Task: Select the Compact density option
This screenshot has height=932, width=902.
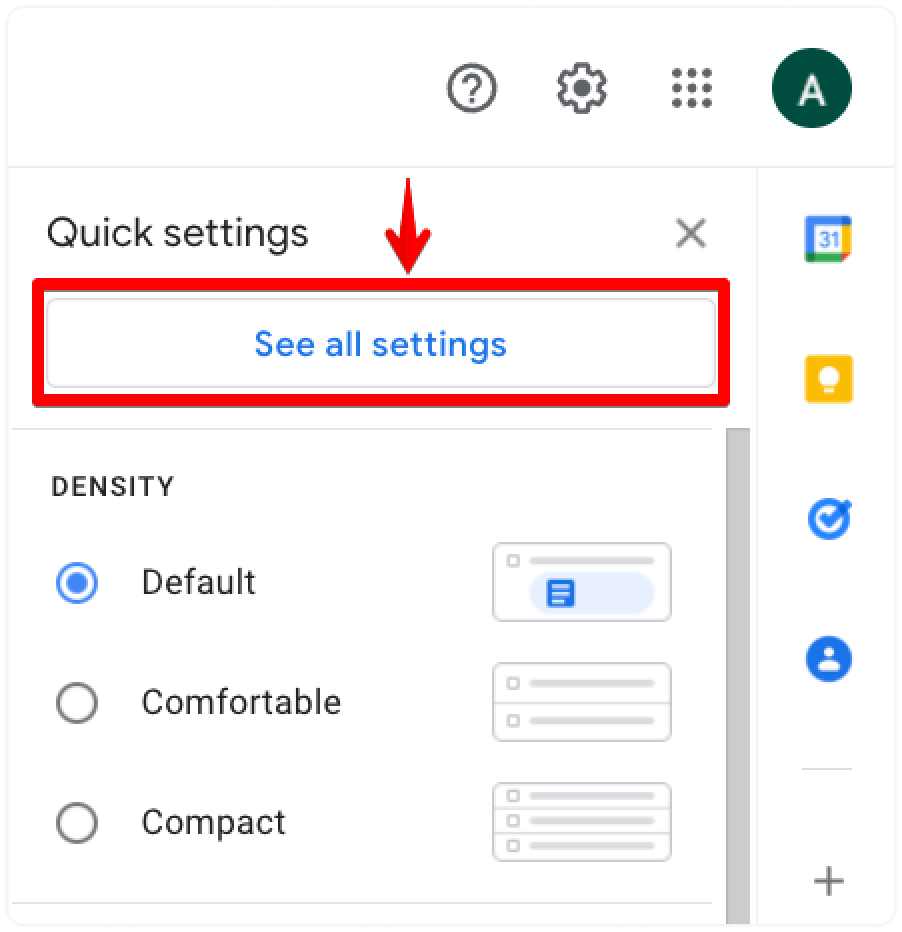Action: (x=77, y=823)
